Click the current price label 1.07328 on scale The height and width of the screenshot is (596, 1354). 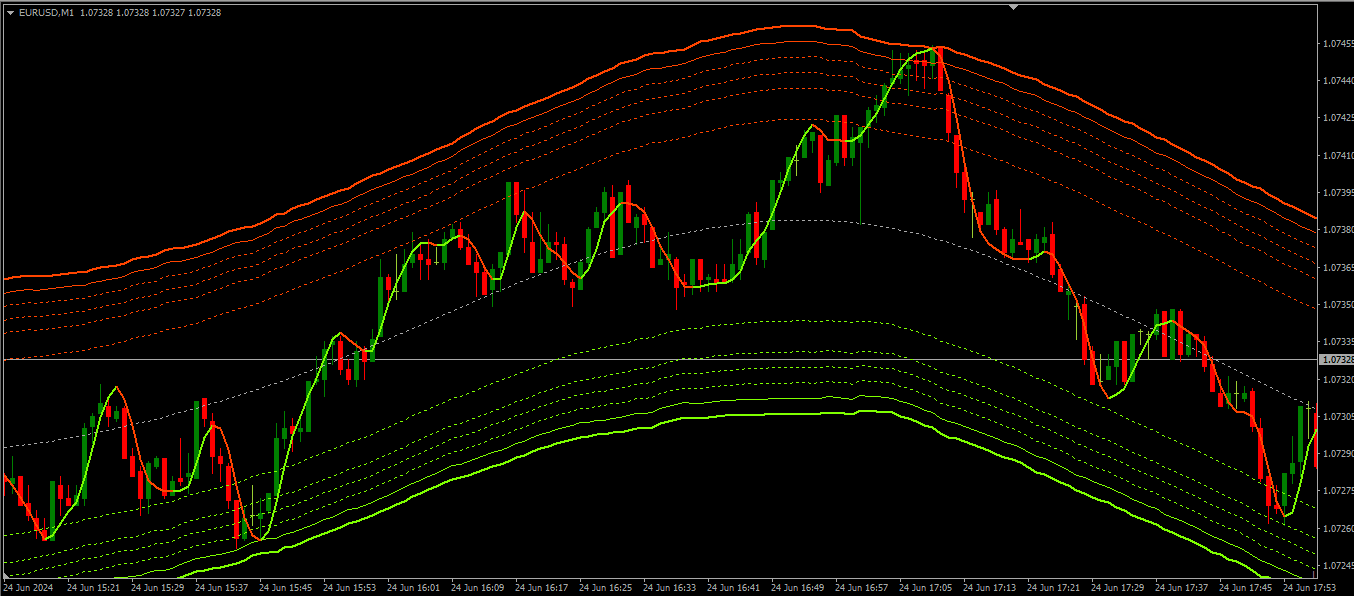tap(1336, 359)
